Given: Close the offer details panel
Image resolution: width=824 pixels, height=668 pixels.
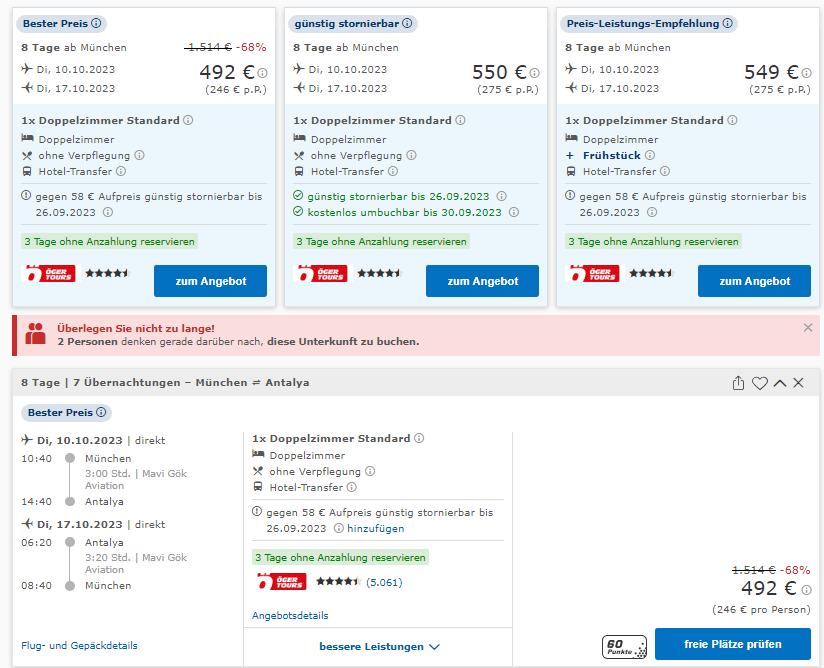Looking at the screenshot, I should pyautogui.click(x=798, y=383).
